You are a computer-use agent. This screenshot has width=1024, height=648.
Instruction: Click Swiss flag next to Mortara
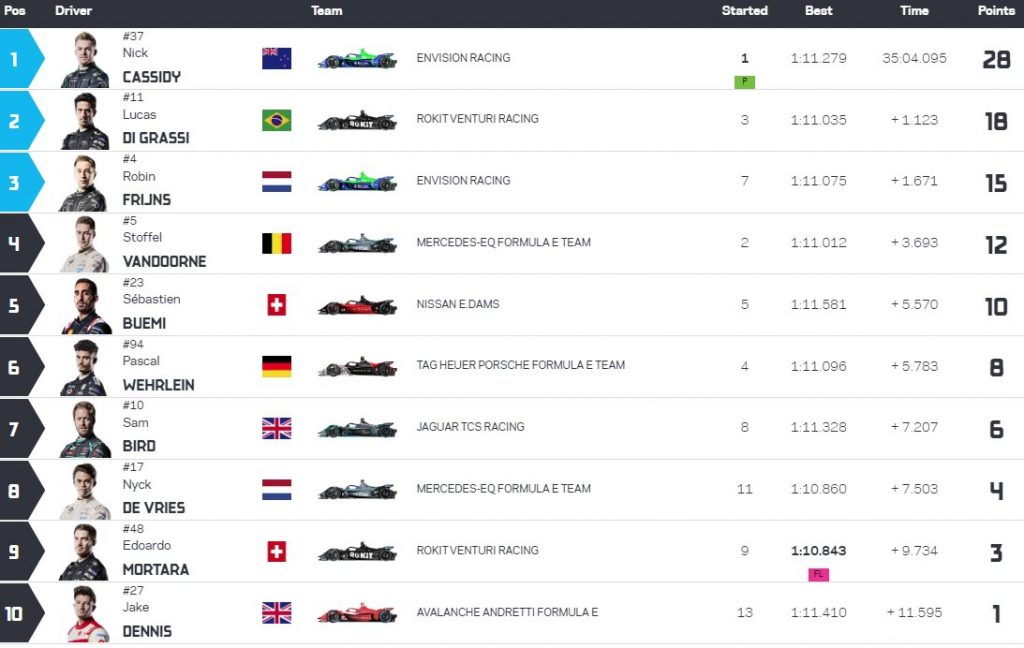[x=276, y=551]
